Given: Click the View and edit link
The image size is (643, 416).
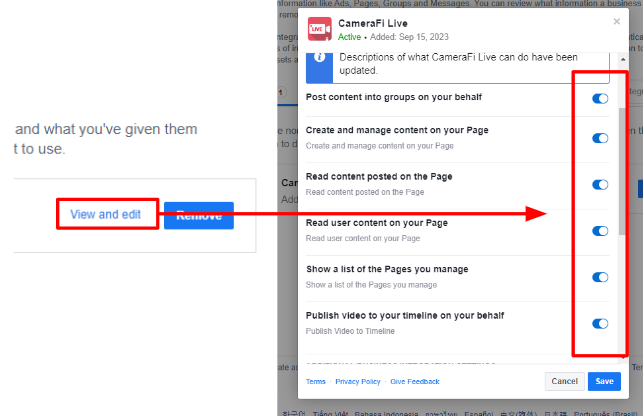Looking at the screenshot, I should pos(105,215).
